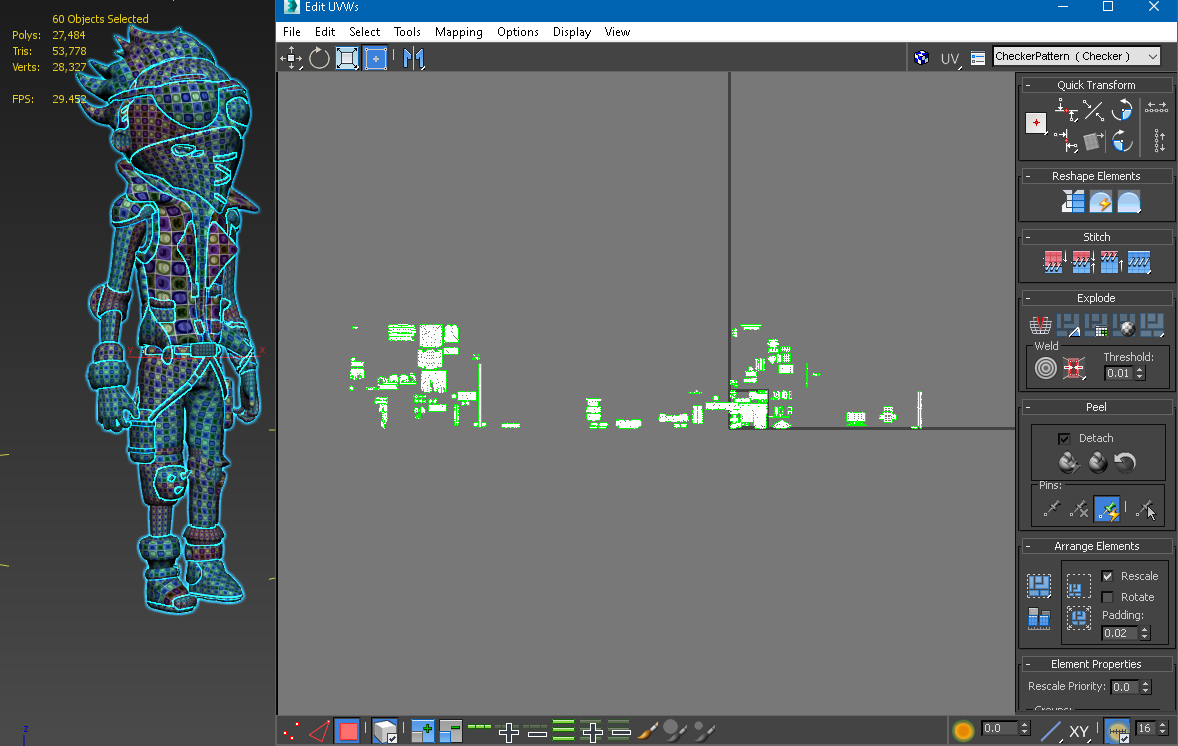
Task: Click Stitch To Target icon
Action: (1054, 262)
